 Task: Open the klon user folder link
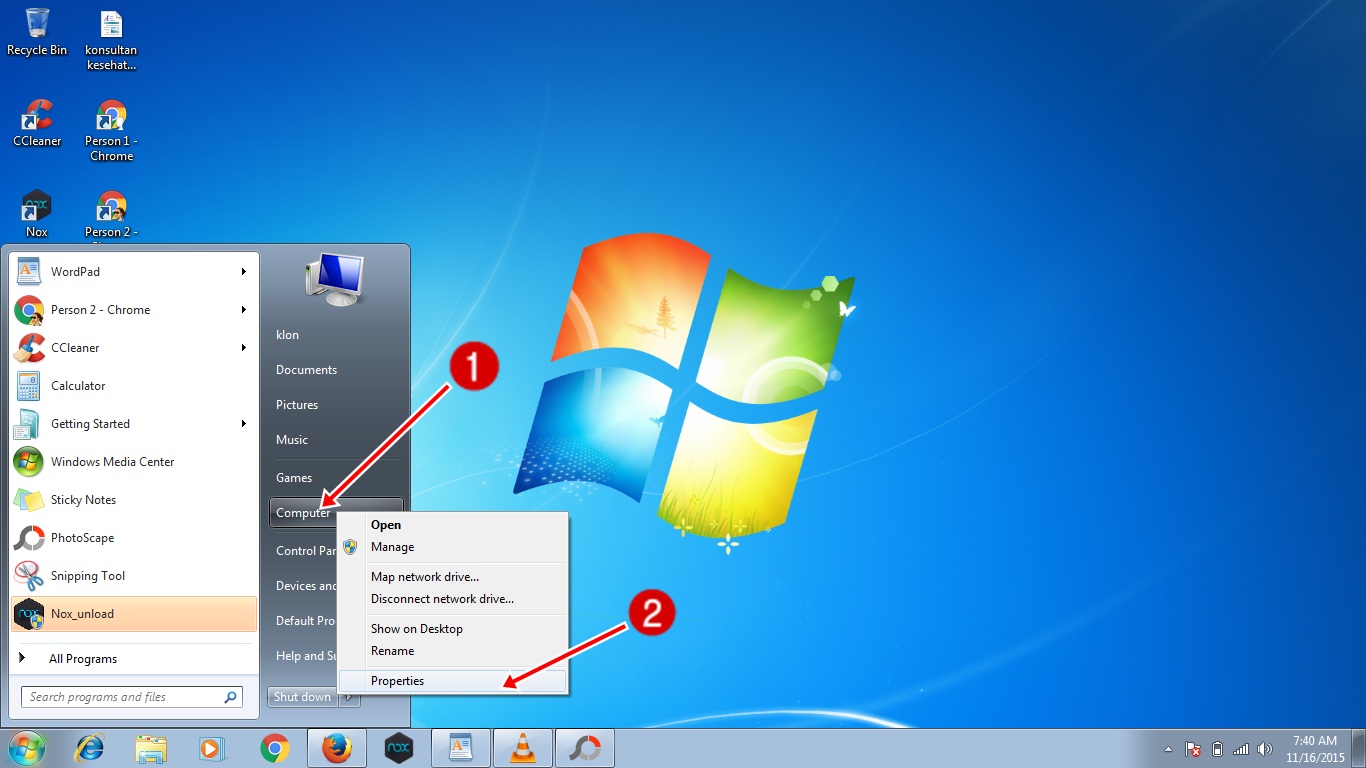(x=287, y=335)
